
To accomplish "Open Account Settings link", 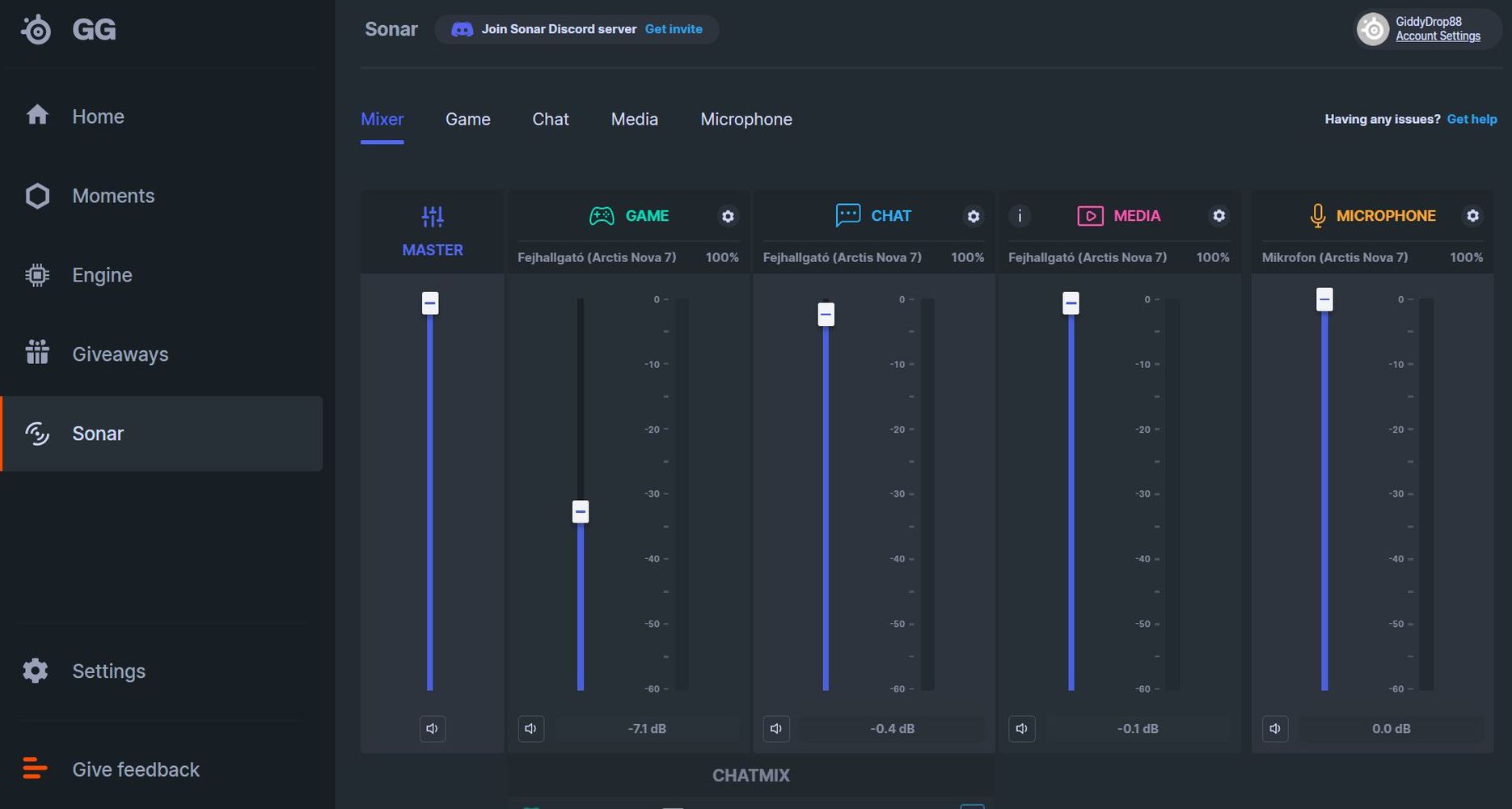I will [1438, 36].
